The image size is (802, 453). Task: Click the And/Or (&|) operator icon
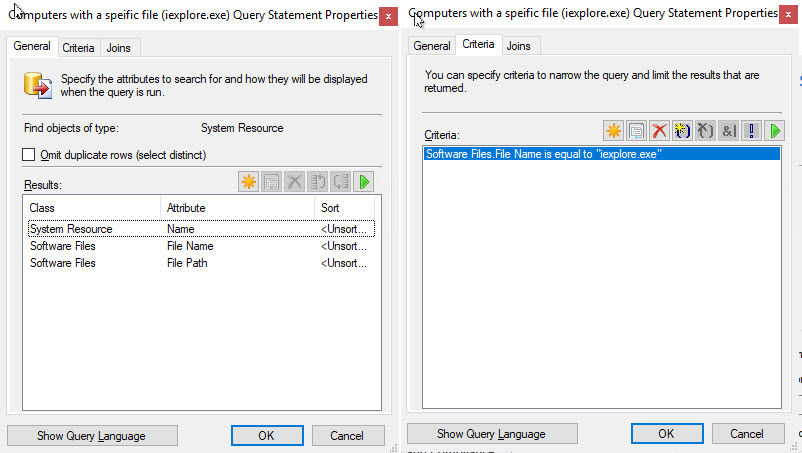728,131
